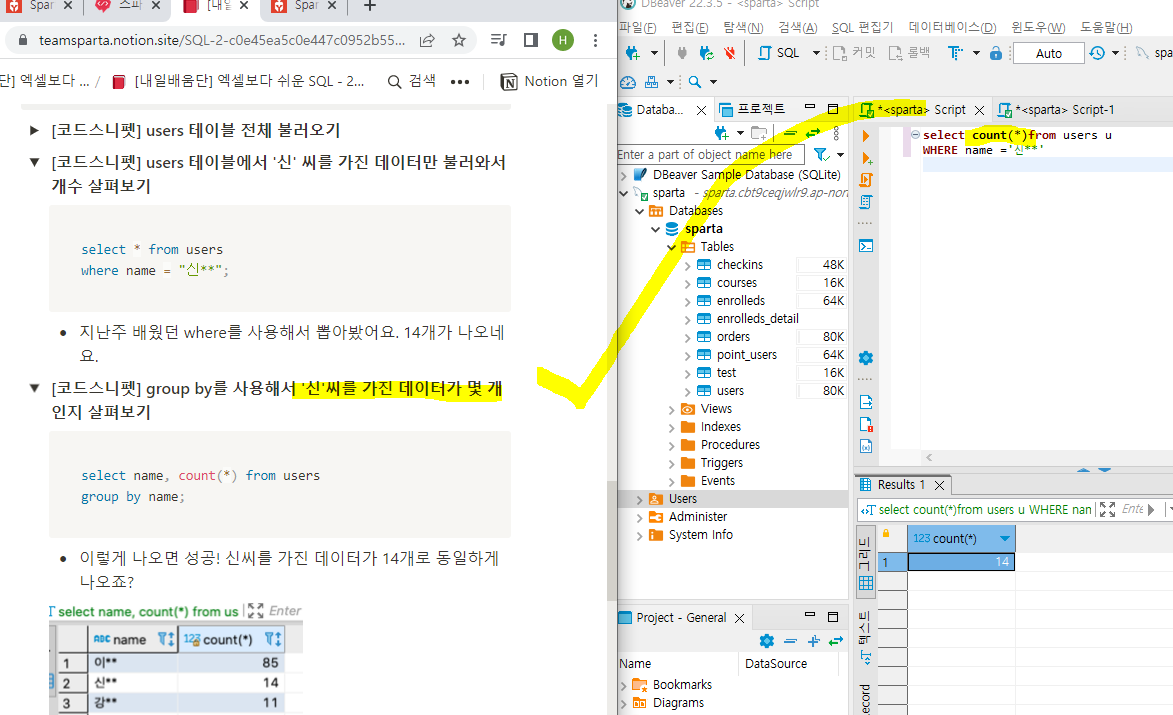Click the red Disconnect icon in DBeaver toolbar
This screenshot has width=1173, height=715.
coord(729,53)
